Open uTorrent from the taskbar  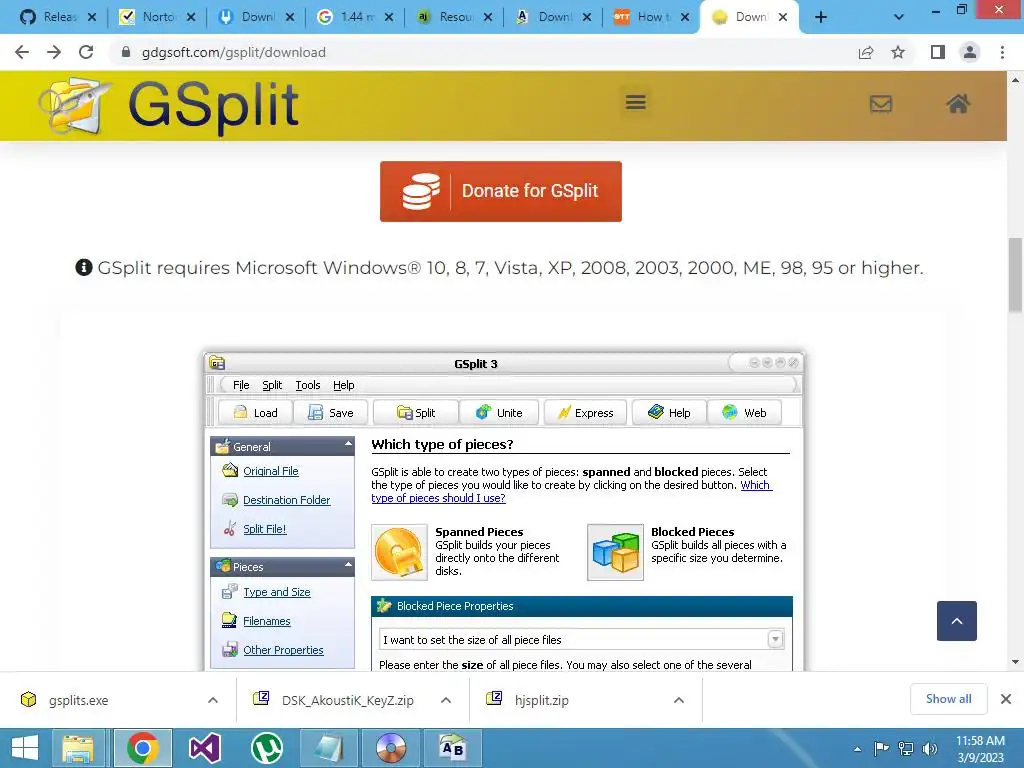267,748
